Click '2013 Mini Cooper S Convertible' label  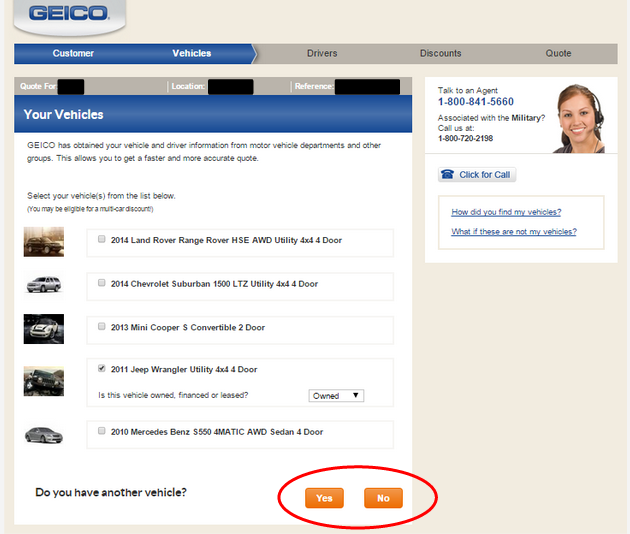pyautogui.click(x=188, y=327)
